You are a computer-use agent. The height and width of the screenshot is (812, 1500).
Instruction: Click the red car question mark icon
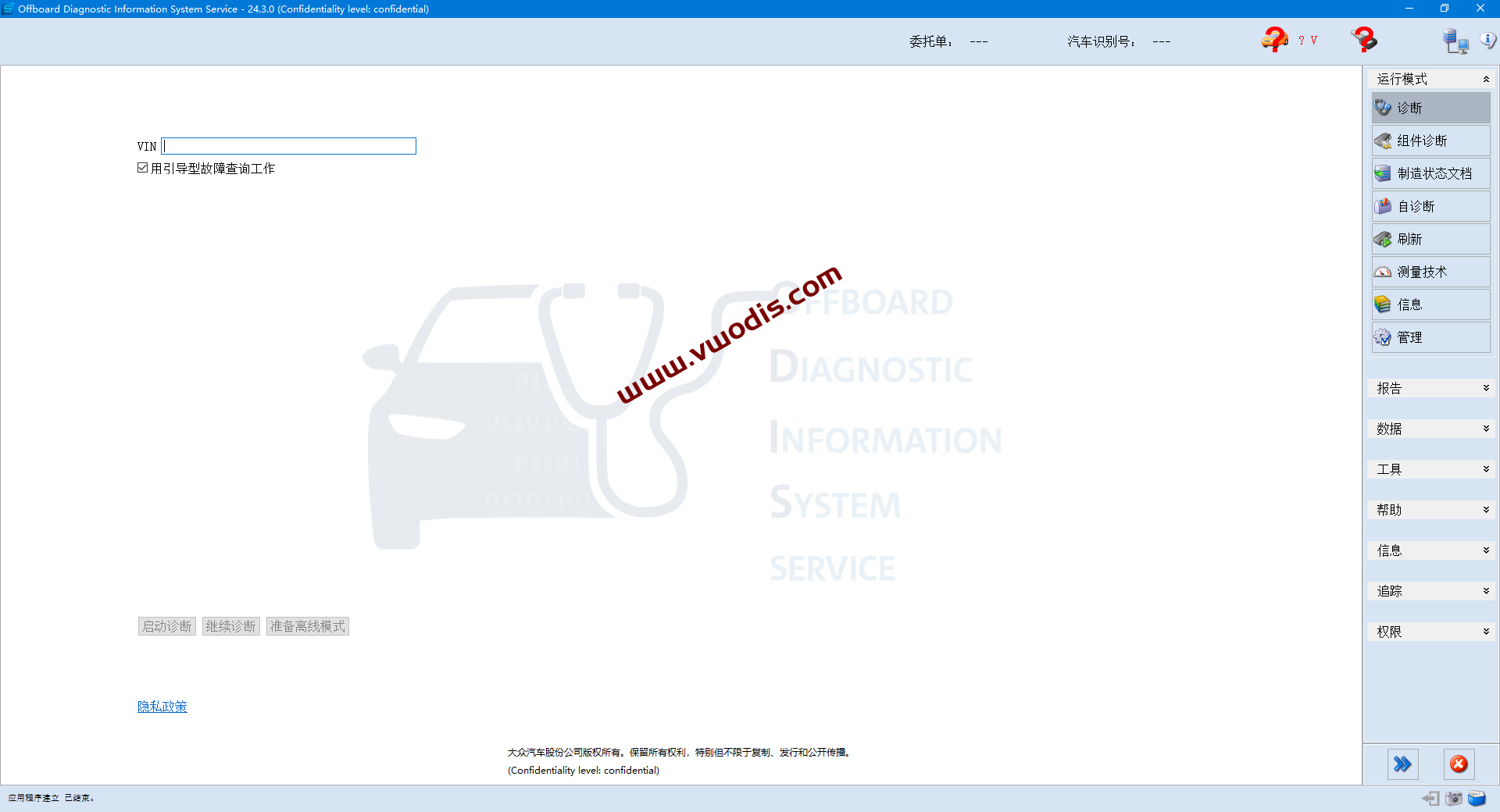tap(1275, 40)
